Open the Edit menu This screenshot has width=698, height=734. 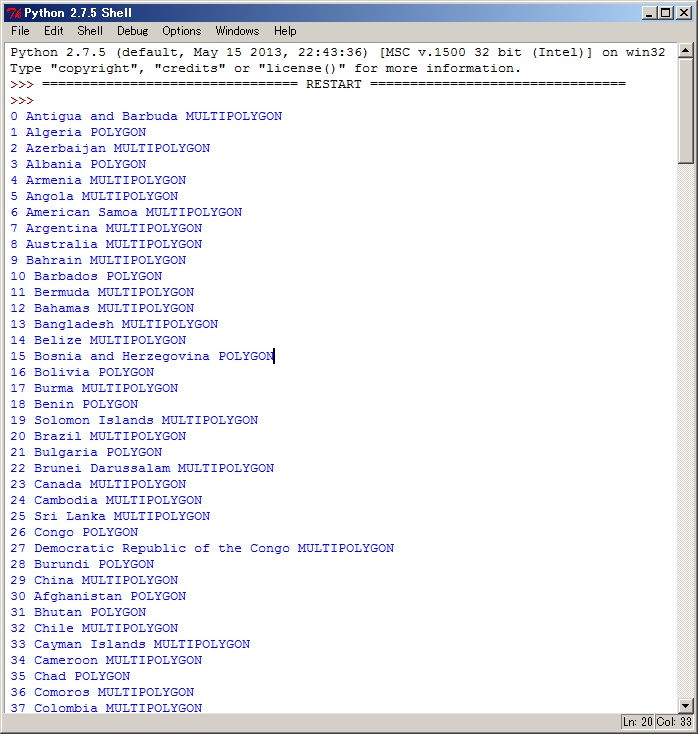click(x=53, y=31)
